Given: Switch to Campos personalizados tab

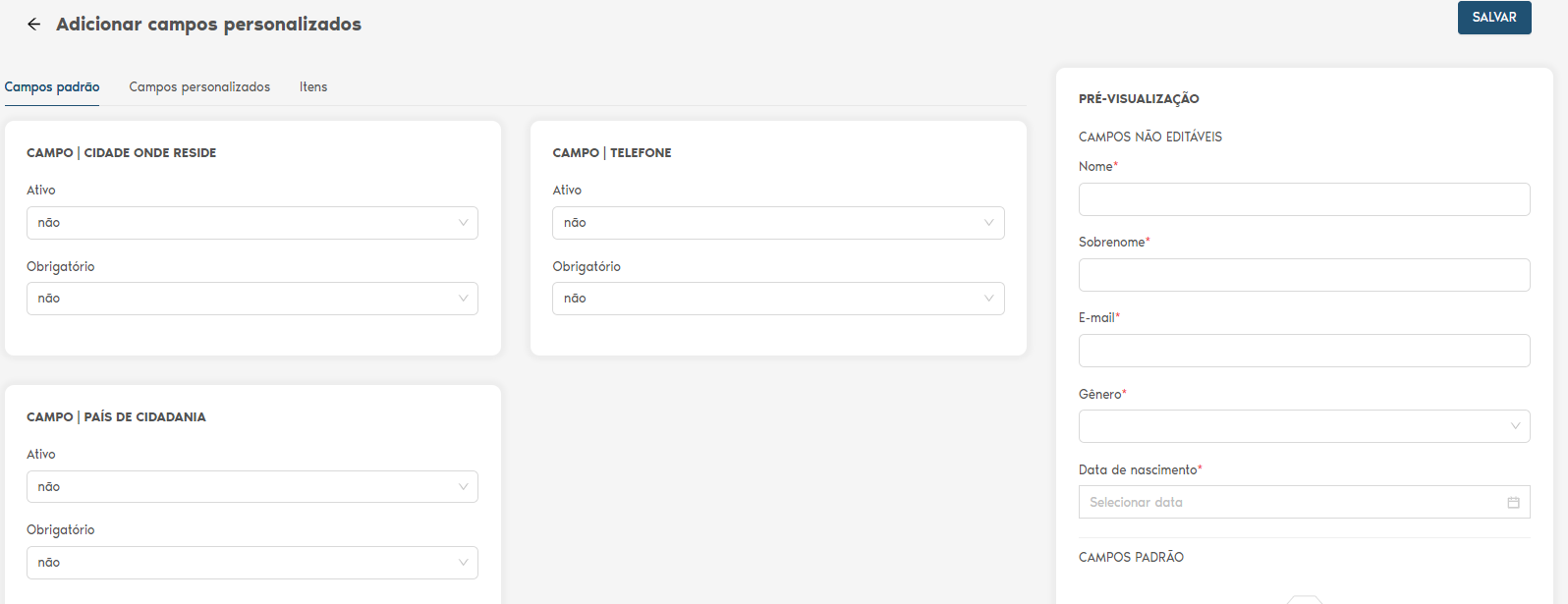Looking at the screenshot, I should point(199,87).
